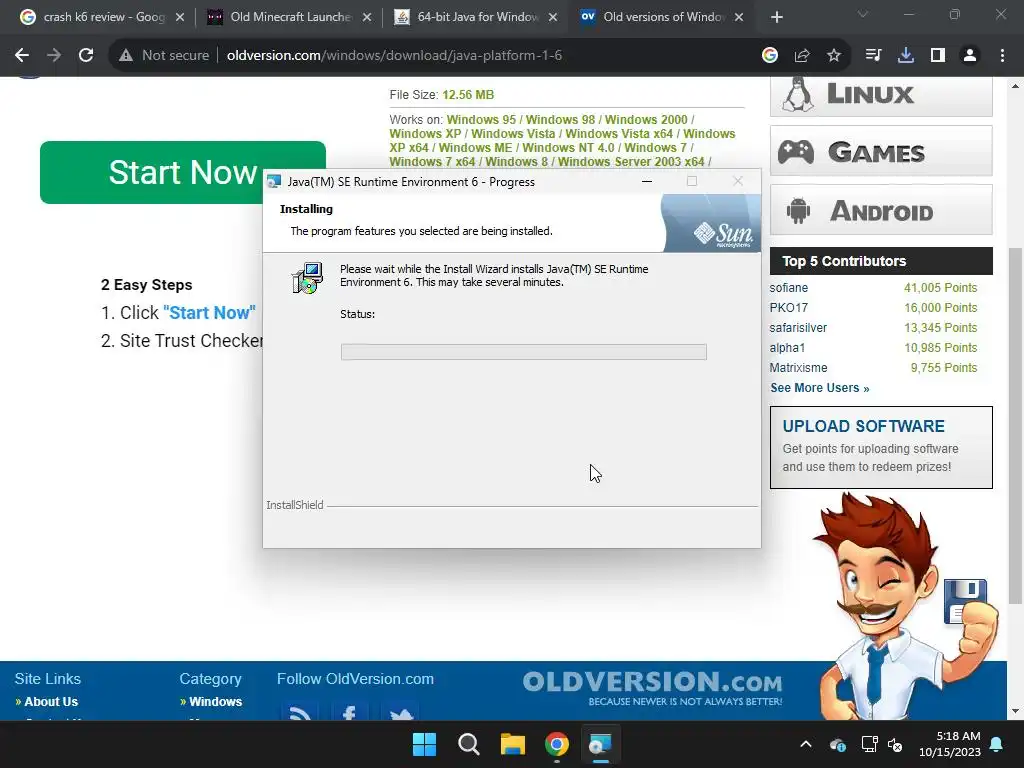Toggle the side panel icon
This screenshot has width=1024, height=768.
(938, 56)
